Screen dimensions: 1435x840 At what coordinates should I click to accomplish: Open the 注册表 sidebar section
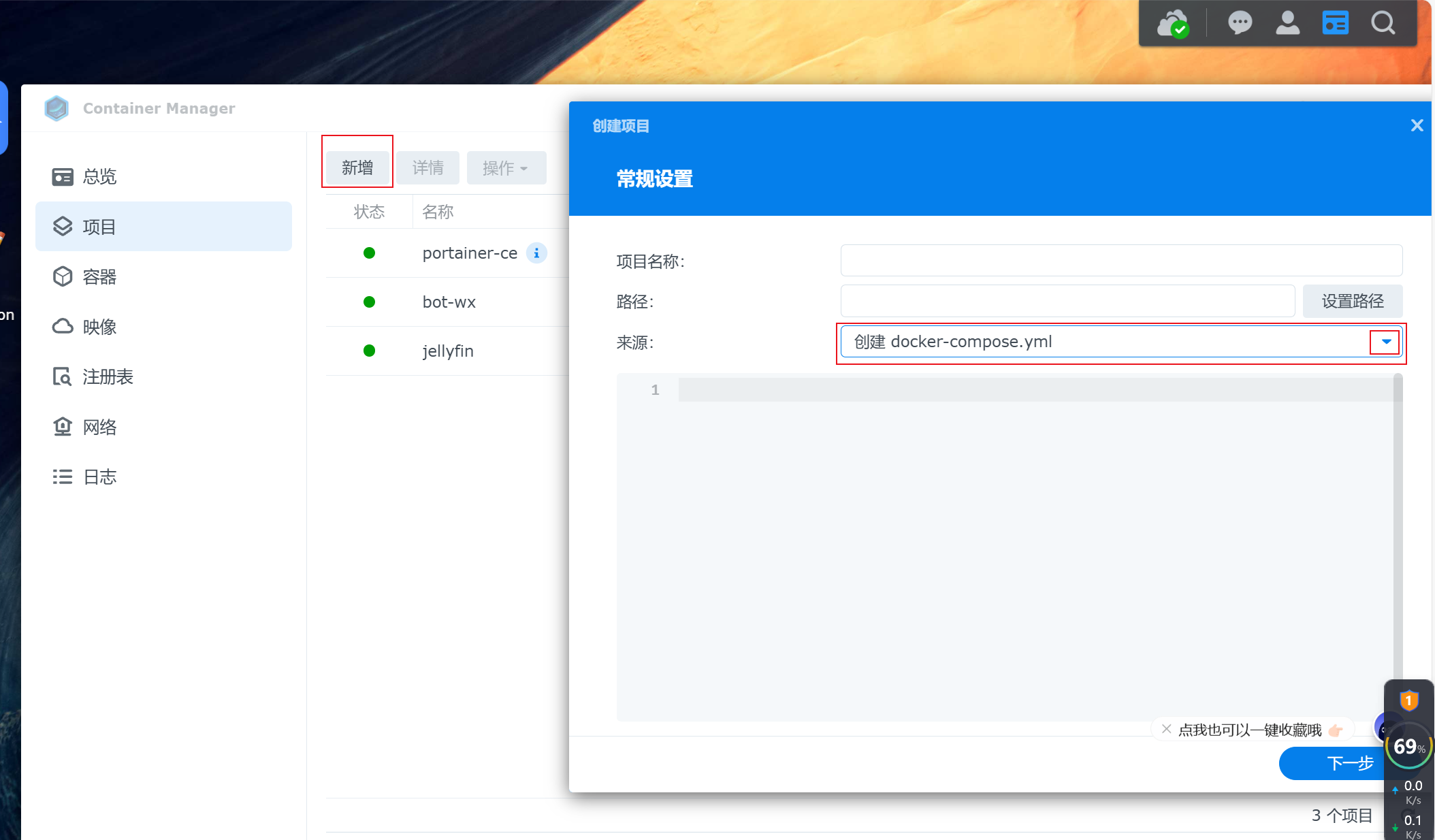coord(107,377)
